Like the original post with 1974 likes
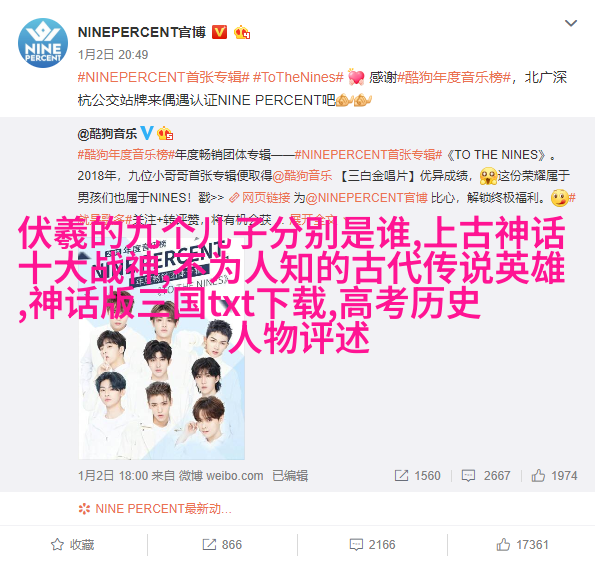Image resolution: width=595 pixels, height=562 pixels. pyautogui.click(x=554, y=475)
